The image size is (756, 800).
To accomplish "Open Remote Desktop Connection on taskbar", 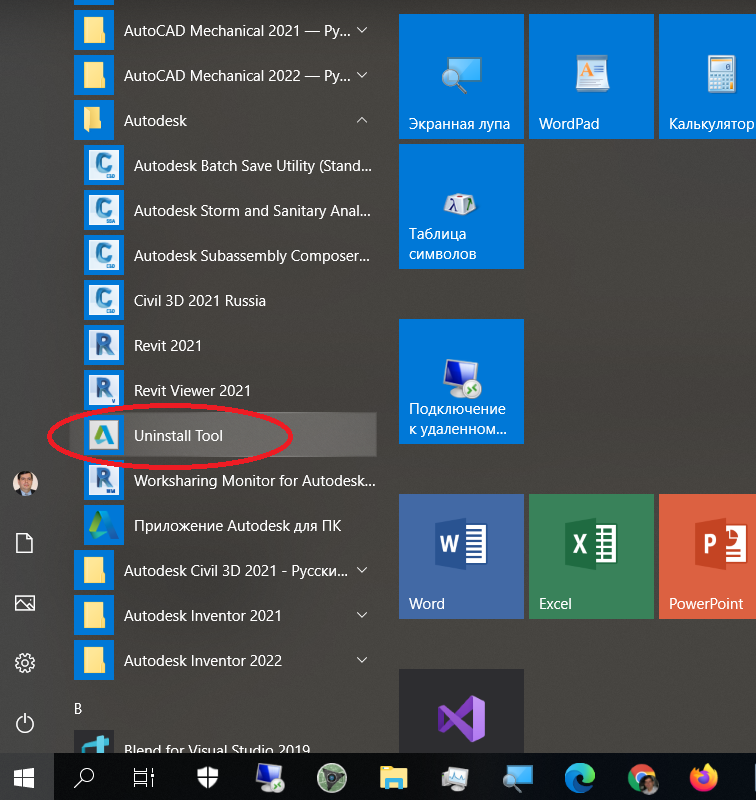I will [269, 778].
